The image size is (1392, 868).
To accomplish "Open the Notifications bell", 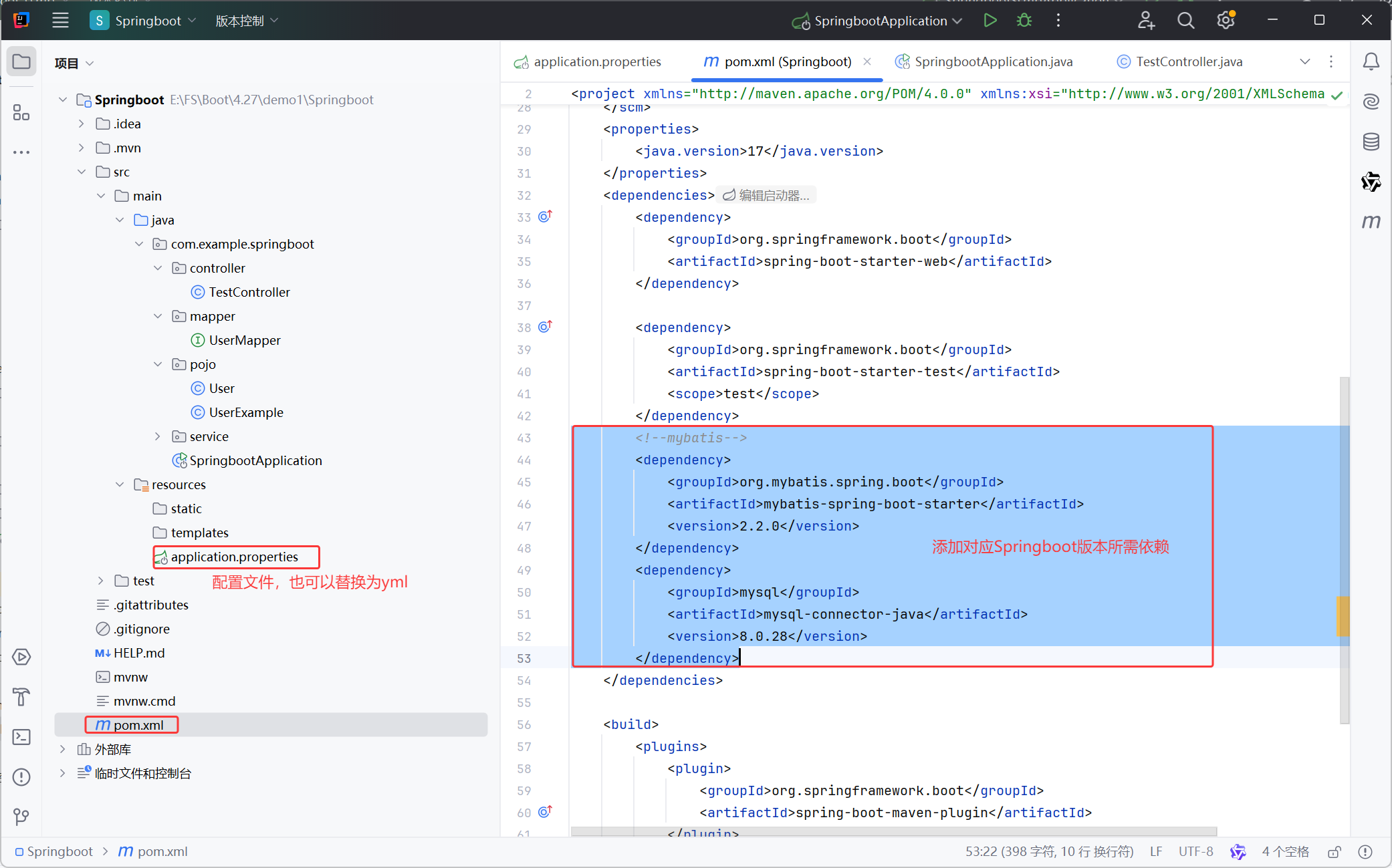I will click(x=1371, y=61).
